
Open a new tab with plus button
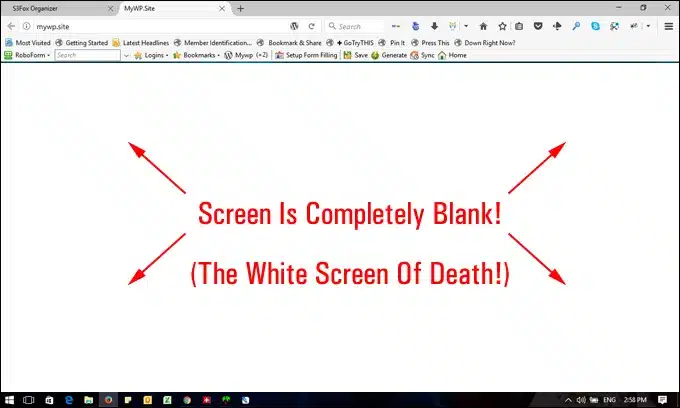(240, 8)
